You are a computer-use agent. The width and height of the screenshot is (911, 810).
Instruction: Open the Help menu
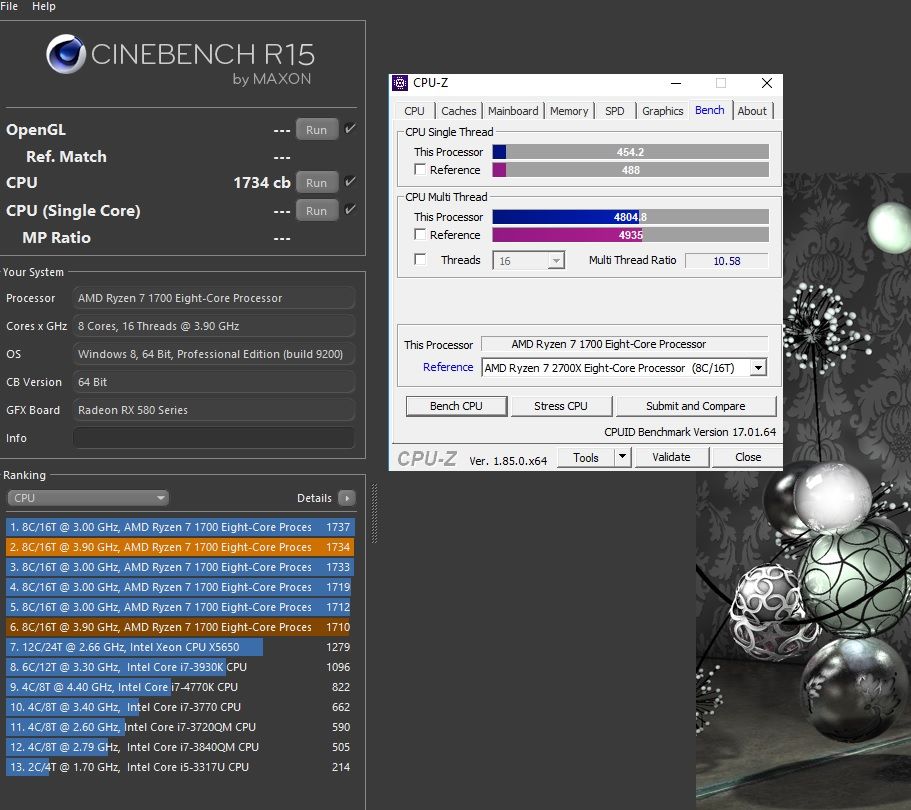44,6
